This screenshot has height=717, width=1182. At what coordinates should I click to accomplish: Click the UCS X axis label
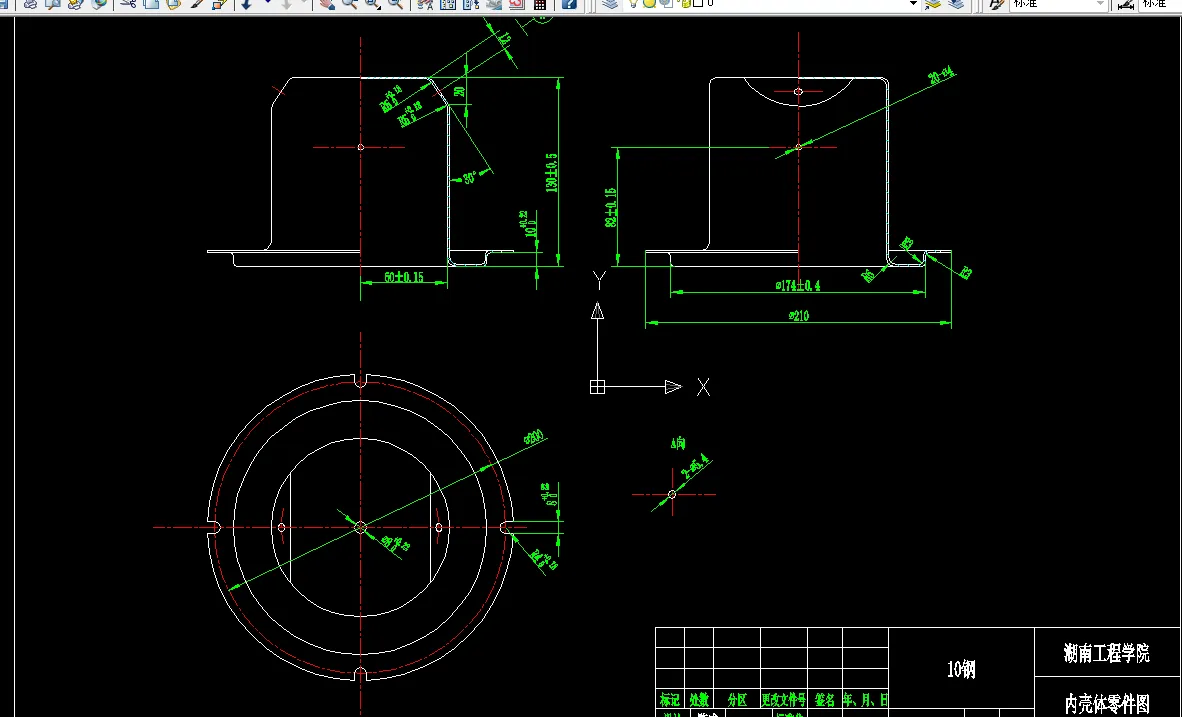tap(703, 388)
